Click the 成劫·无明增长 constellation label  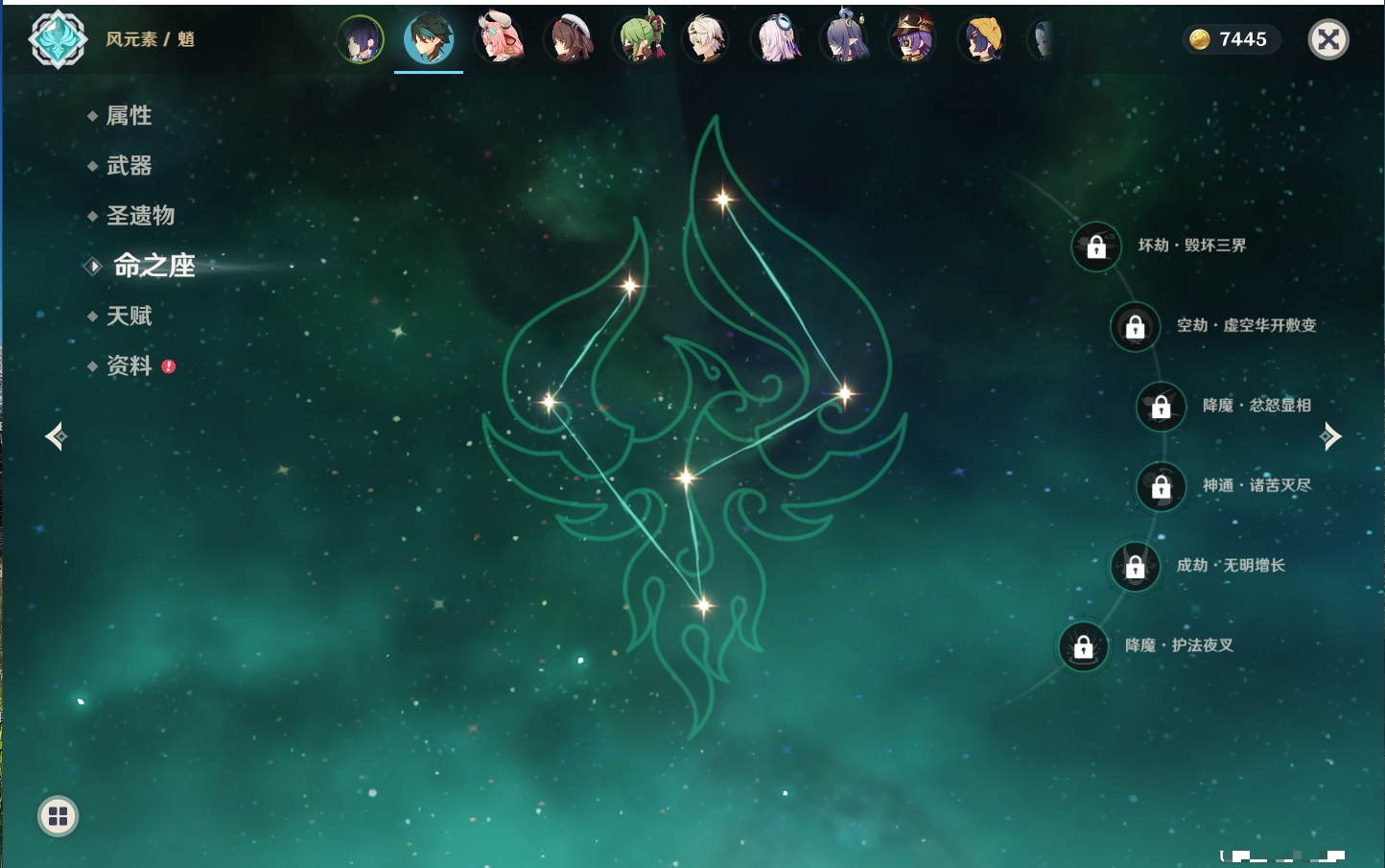point(1232,565)
